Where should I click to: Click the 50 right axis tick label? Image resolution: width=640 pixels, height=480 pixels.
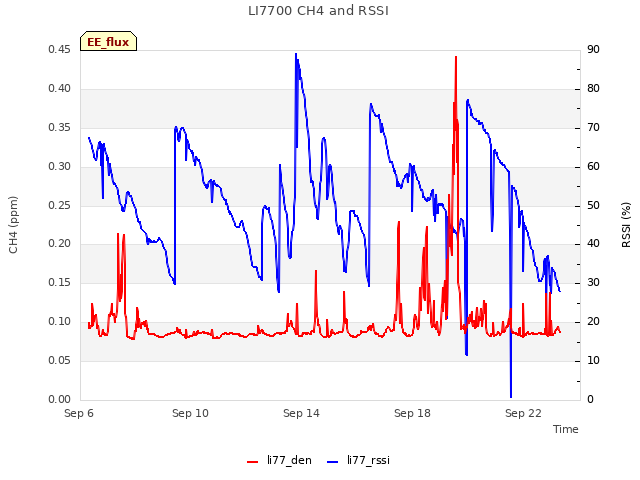click(x=593, y=205)
